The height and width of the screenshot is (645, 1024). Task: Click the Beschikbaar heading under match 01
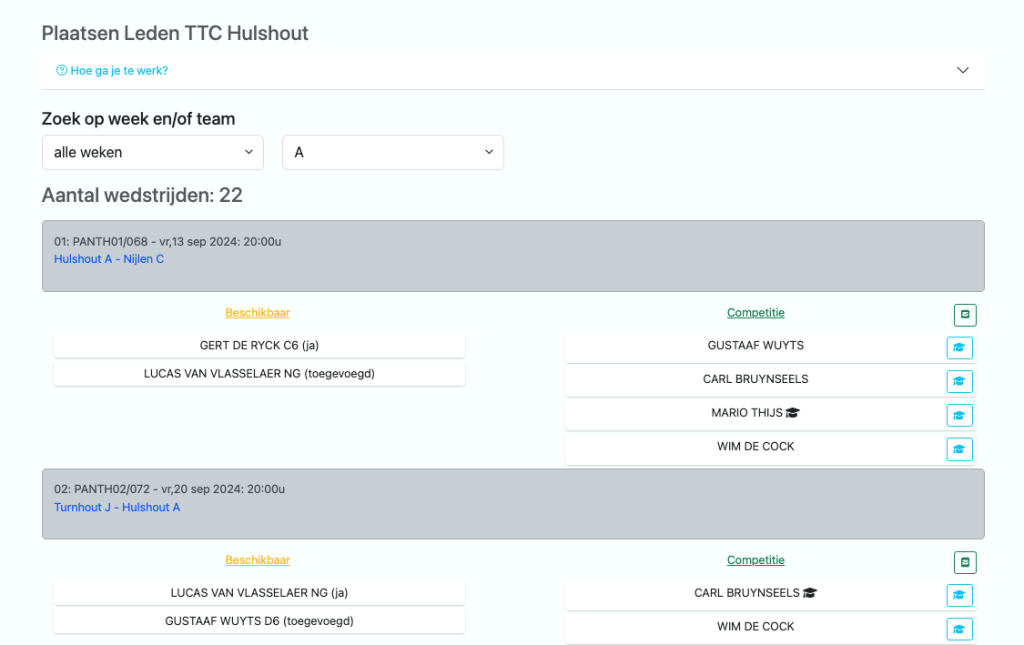tap(257, 313)
